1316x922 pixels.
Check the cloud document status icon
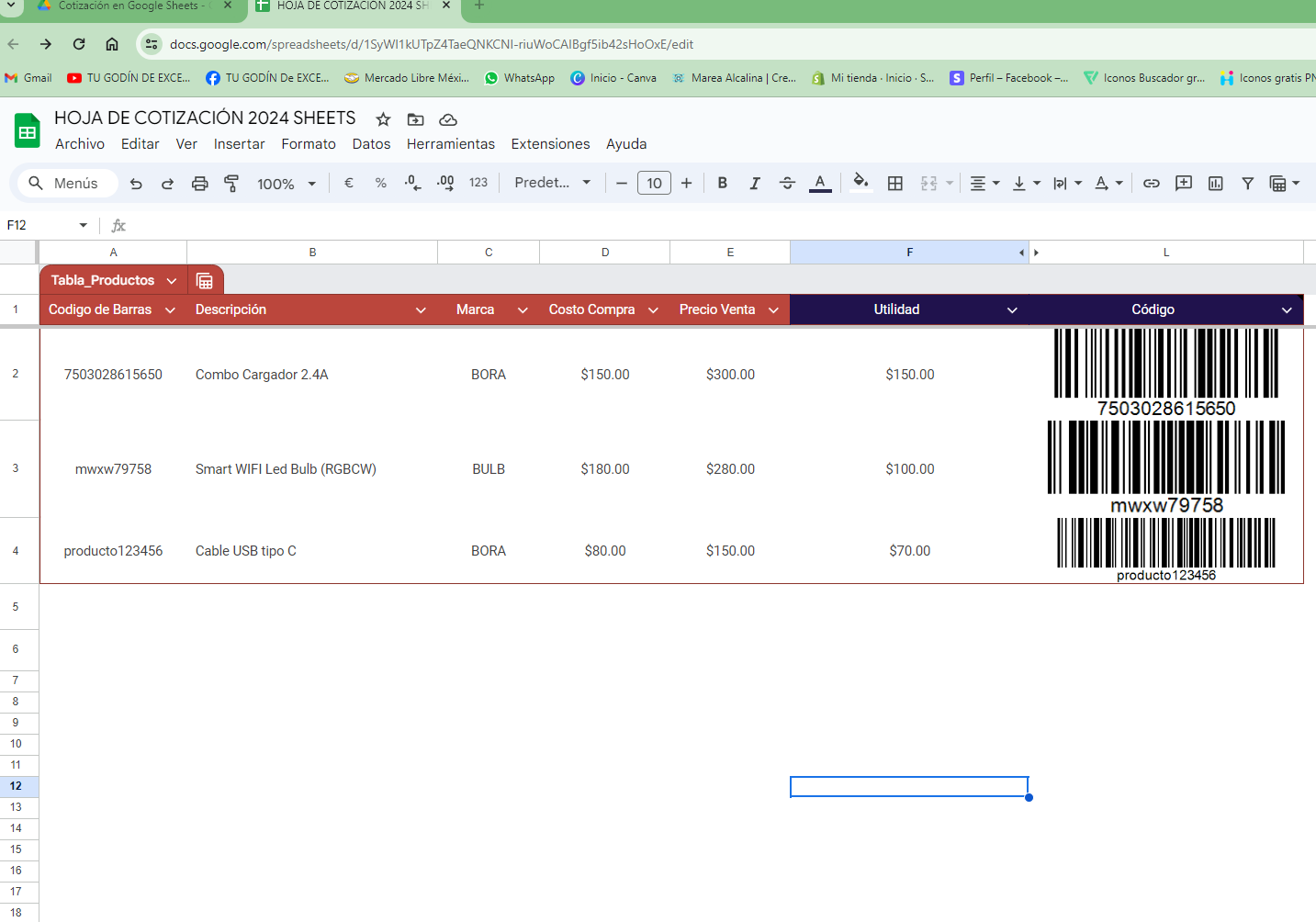click(448, 119)
